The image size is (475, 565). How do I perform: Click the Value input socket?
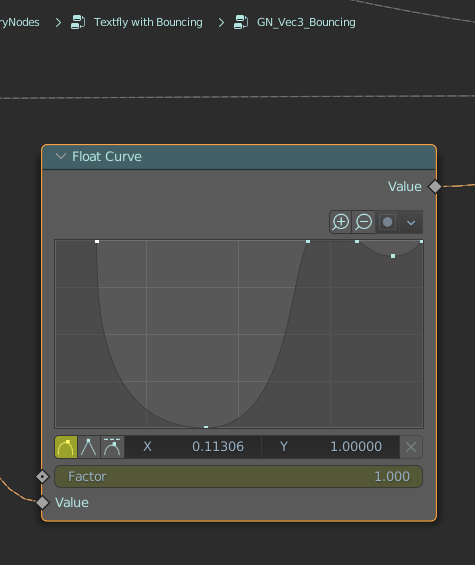(43, 503)
